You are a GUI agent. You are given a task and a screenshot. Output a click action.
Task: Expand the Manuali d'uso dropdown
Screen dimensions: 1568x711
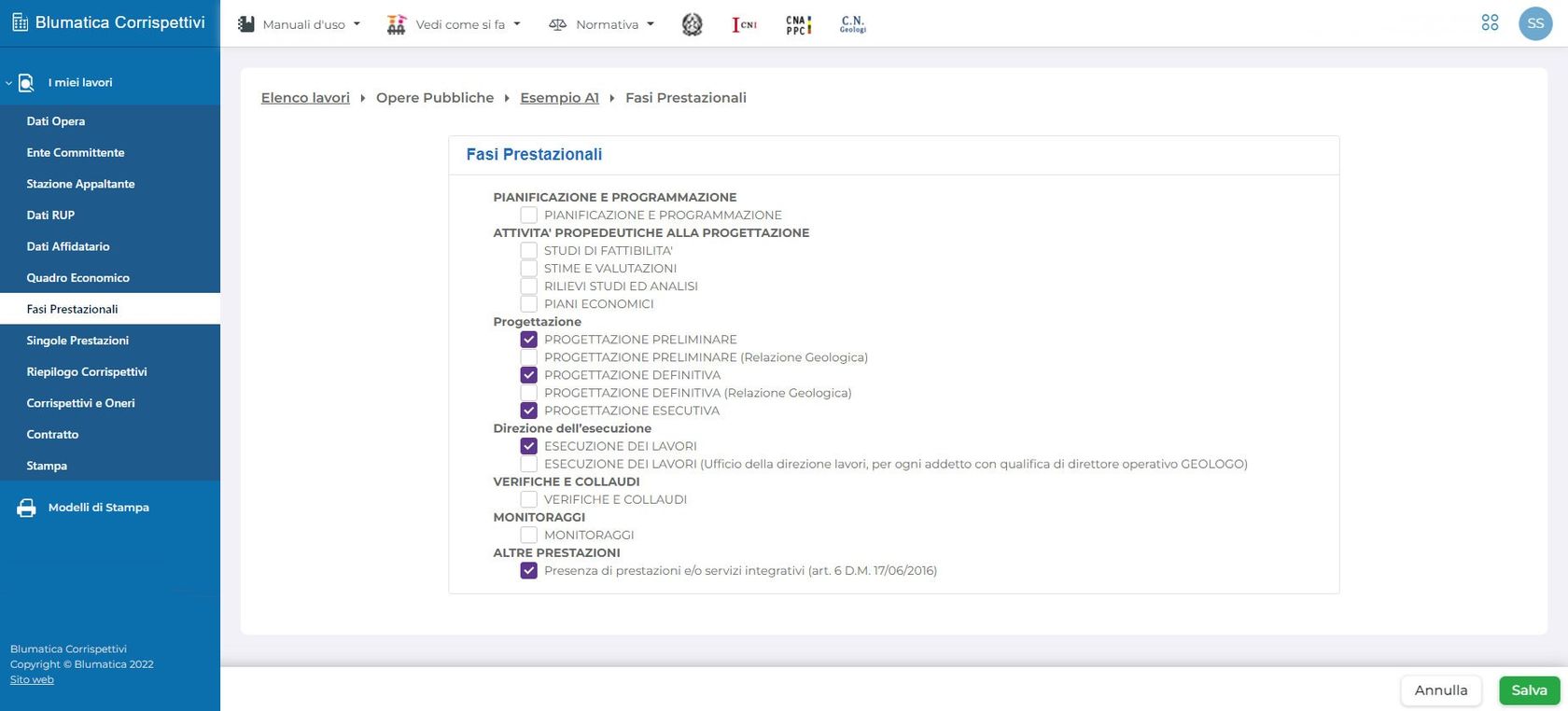tap(299, 24)
